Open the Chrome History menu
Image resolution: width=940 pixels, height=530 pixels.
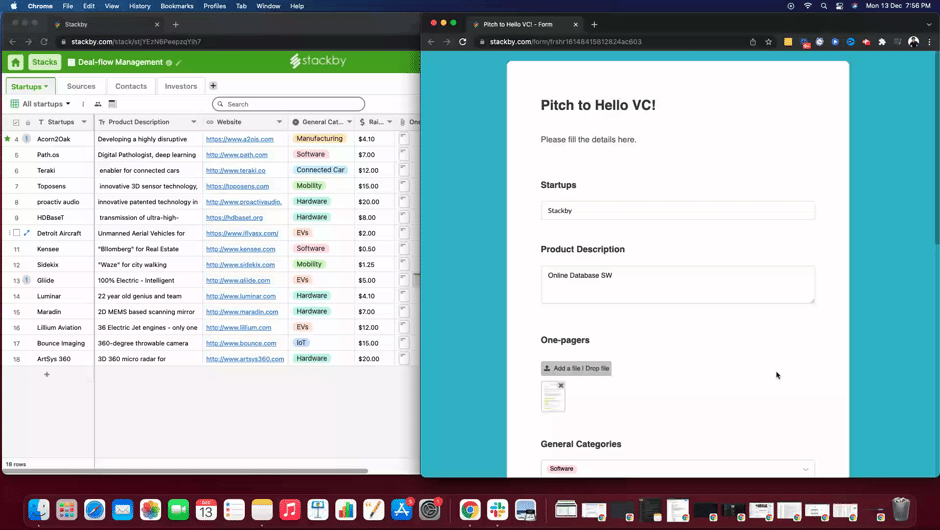(x=140, y=6)
